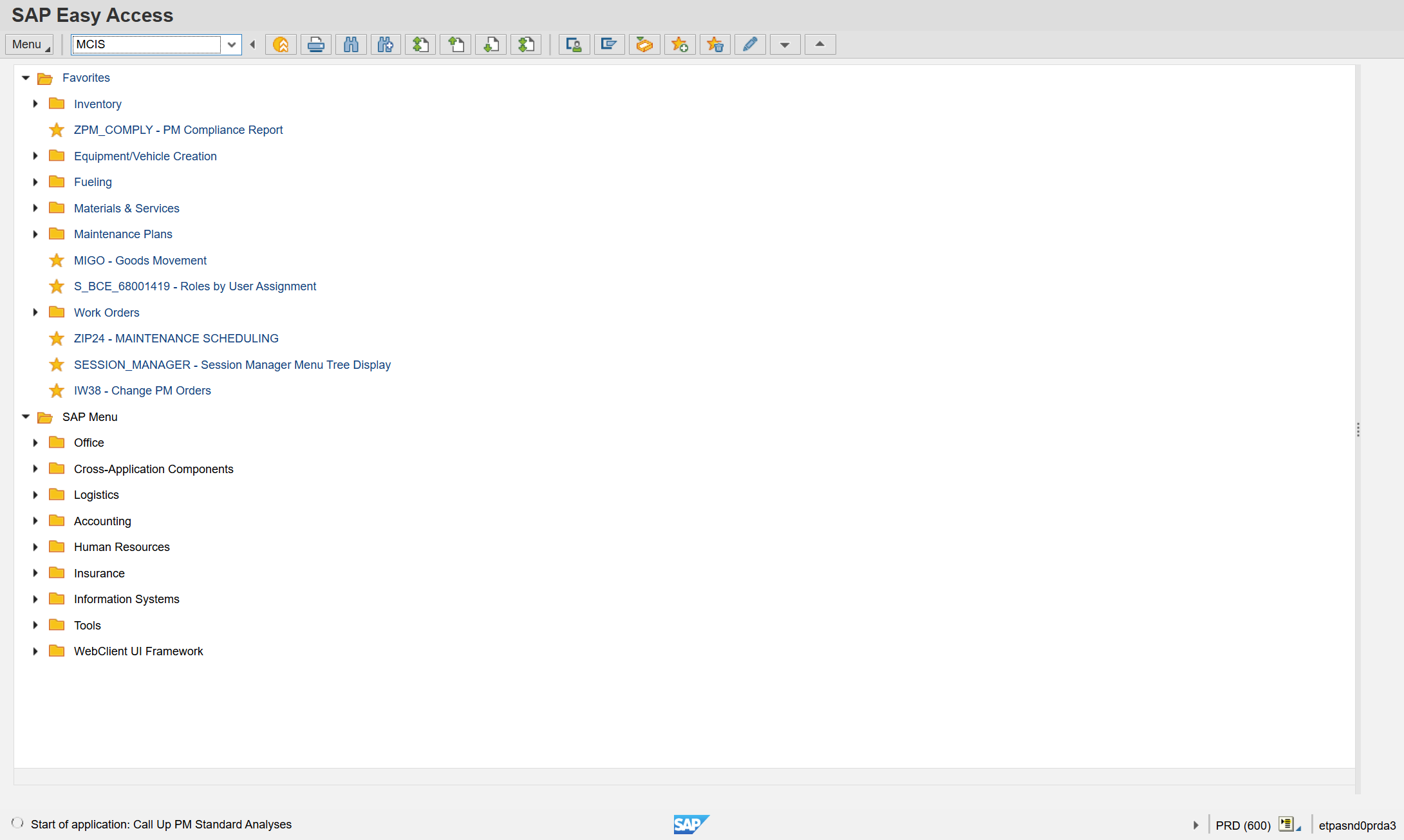Open MIGO - Goods Movement favorite

pos(140,261)
